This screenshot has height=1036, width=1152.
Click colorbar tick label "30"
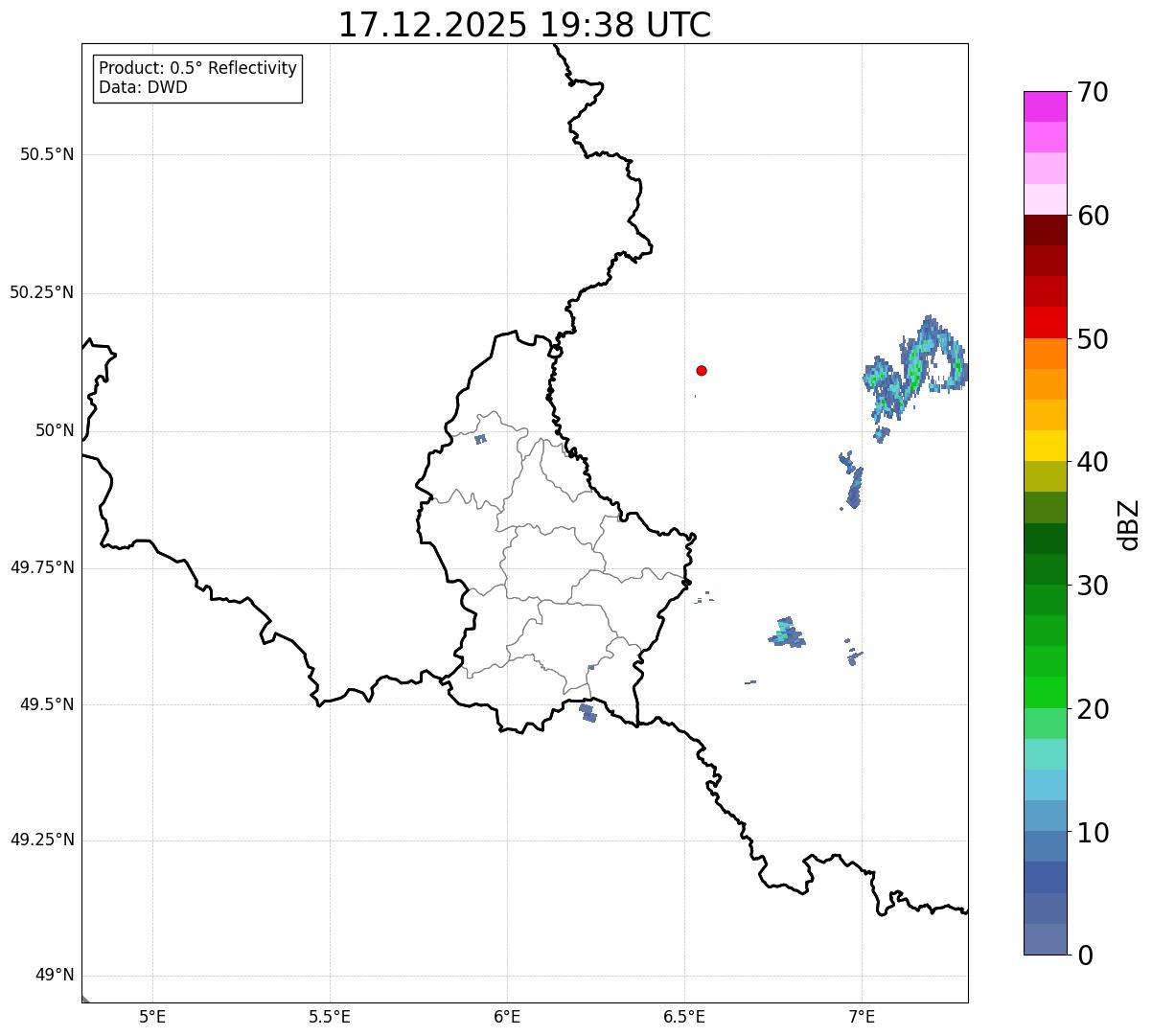click(x=1093, y=586)
